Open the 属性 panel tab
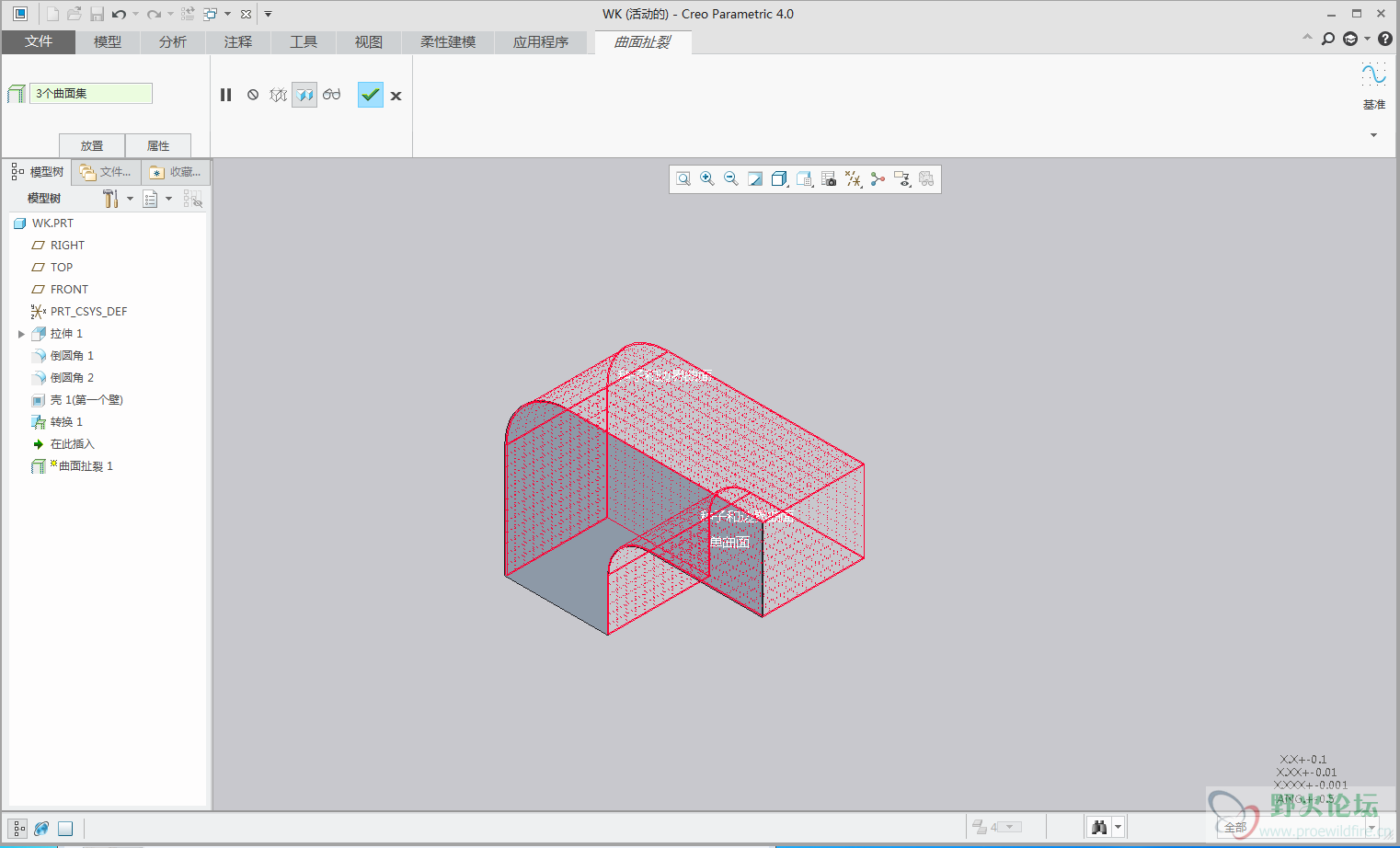1400x848 pixels. point(158,145)
